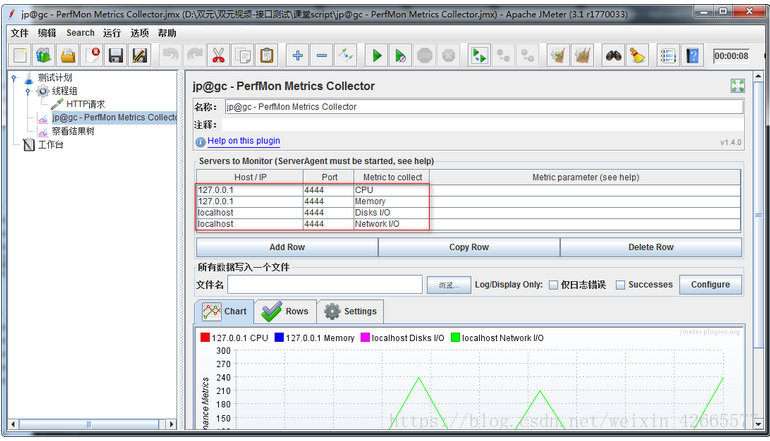
Task: Click the Configure button
Action: 710,285
